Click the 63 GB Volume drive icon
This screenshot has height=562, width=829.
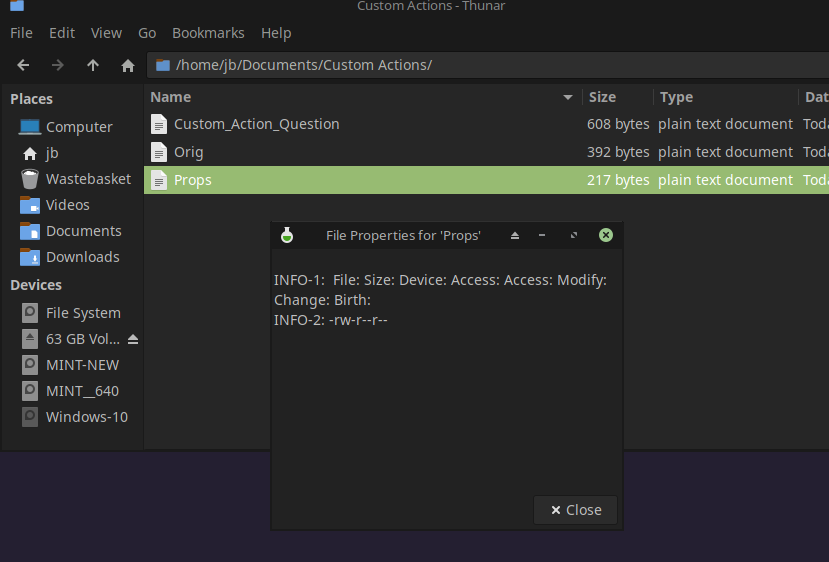30,339
